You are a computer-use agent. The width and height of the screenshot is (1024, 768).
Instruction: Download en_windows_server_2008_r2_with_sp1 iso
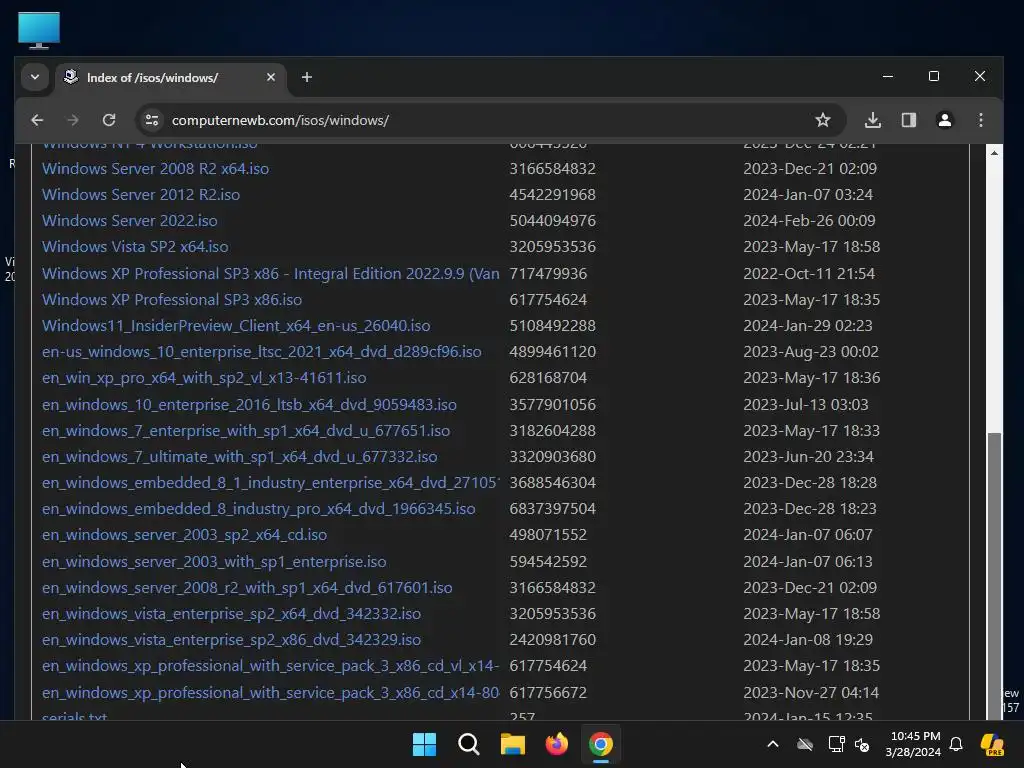[x=247, y=588]
